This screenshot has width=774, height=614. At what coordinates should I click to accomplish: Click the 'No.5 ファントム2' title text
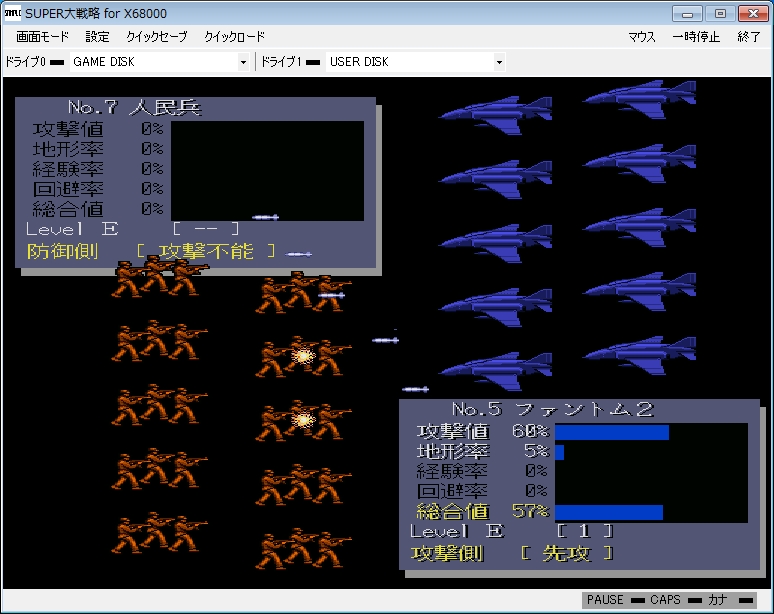[x=553, y=409]
